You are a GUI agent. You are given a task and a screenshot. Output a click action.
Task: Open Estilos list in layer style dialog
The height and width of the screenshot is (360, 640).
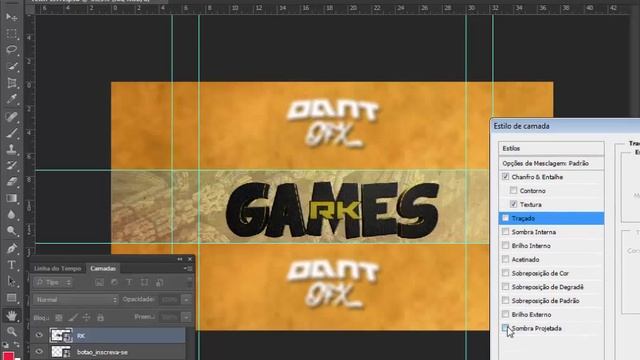(x=551, y=148)
